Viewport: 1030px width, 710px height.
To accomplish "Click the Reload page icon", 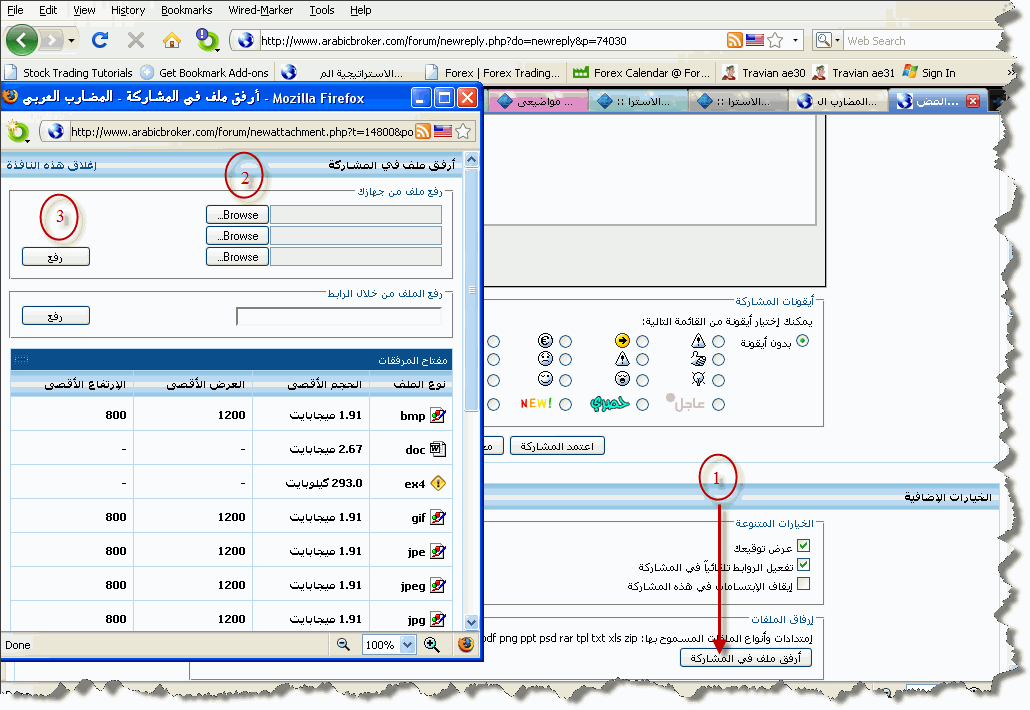I will click(99, 40).
